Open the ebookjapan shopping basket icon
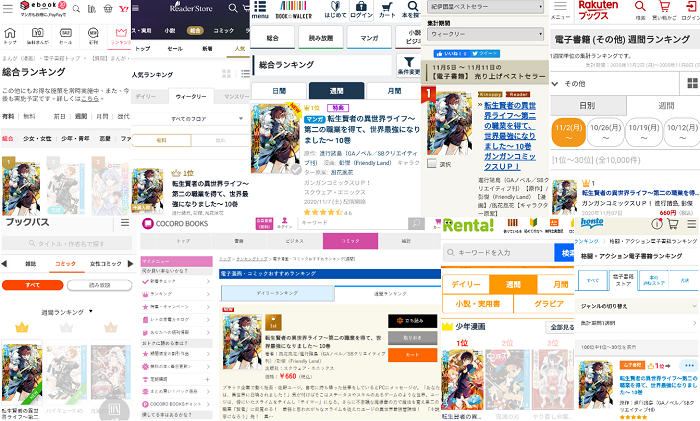 108,8
